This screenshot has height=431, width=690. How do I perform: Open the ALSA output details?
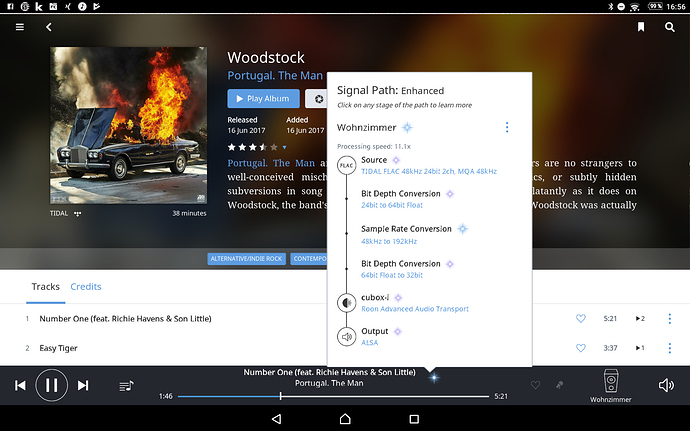click(370, 343)
